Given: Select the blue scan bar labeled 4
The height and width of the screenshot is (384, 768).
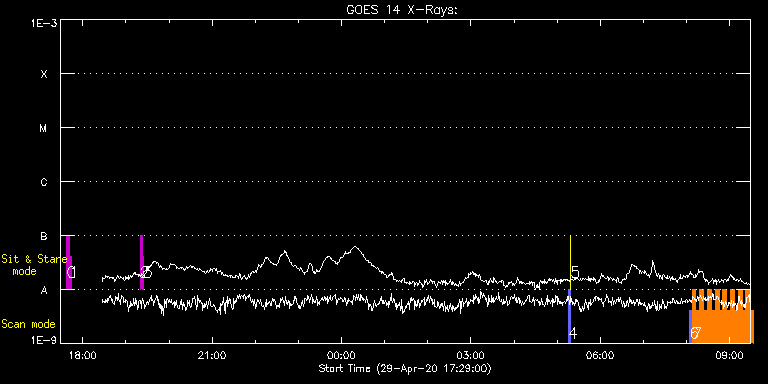Looking at the screenshot, I should point(569,316).
